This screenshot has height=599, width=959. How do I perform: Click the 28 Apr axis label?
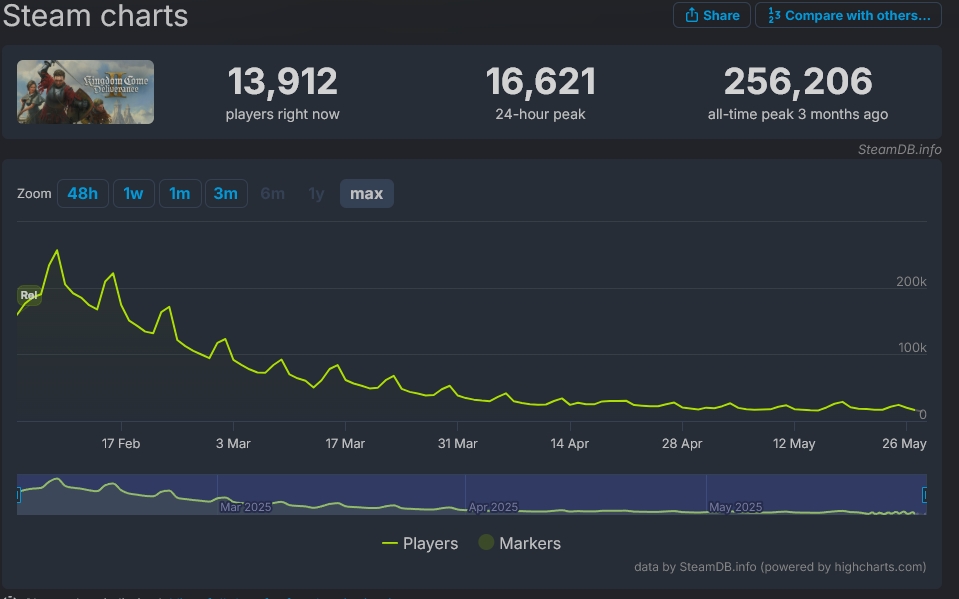click(682, 444)
